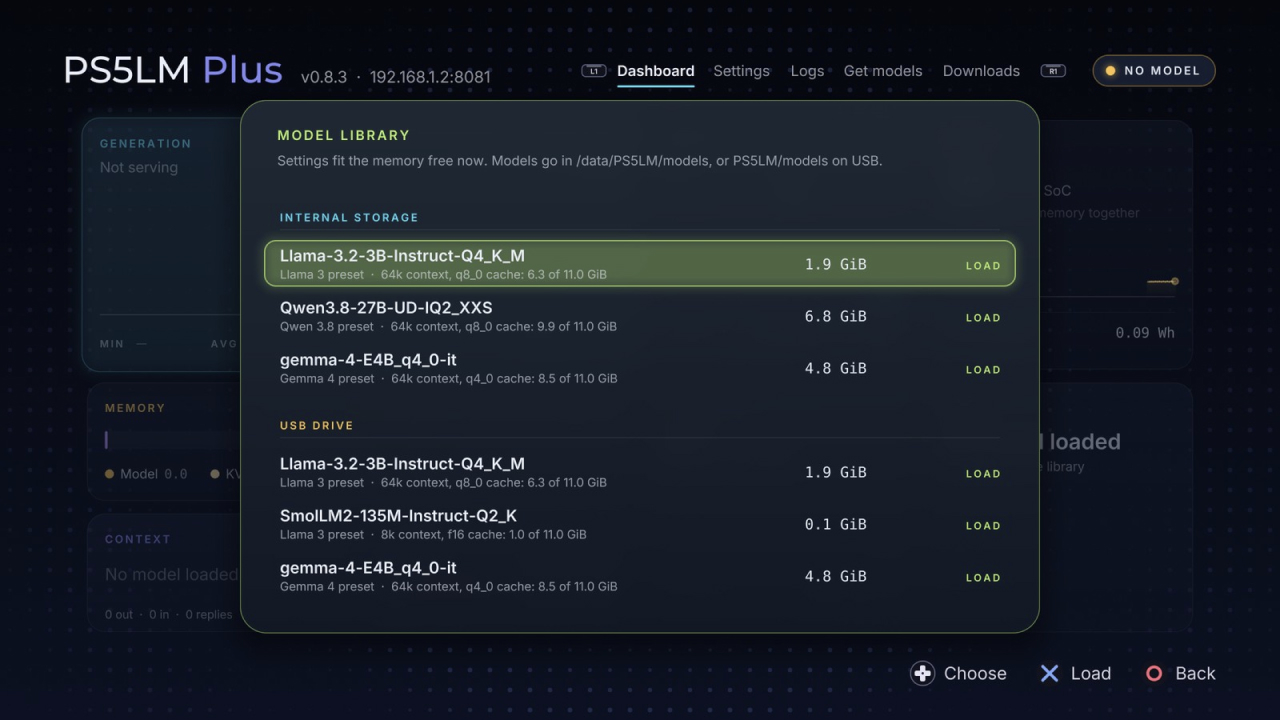The height and width of the screenshot is (720, 1280).
Task: Click the 6.8 GiB size value
Action: click(x=836, y=316)
